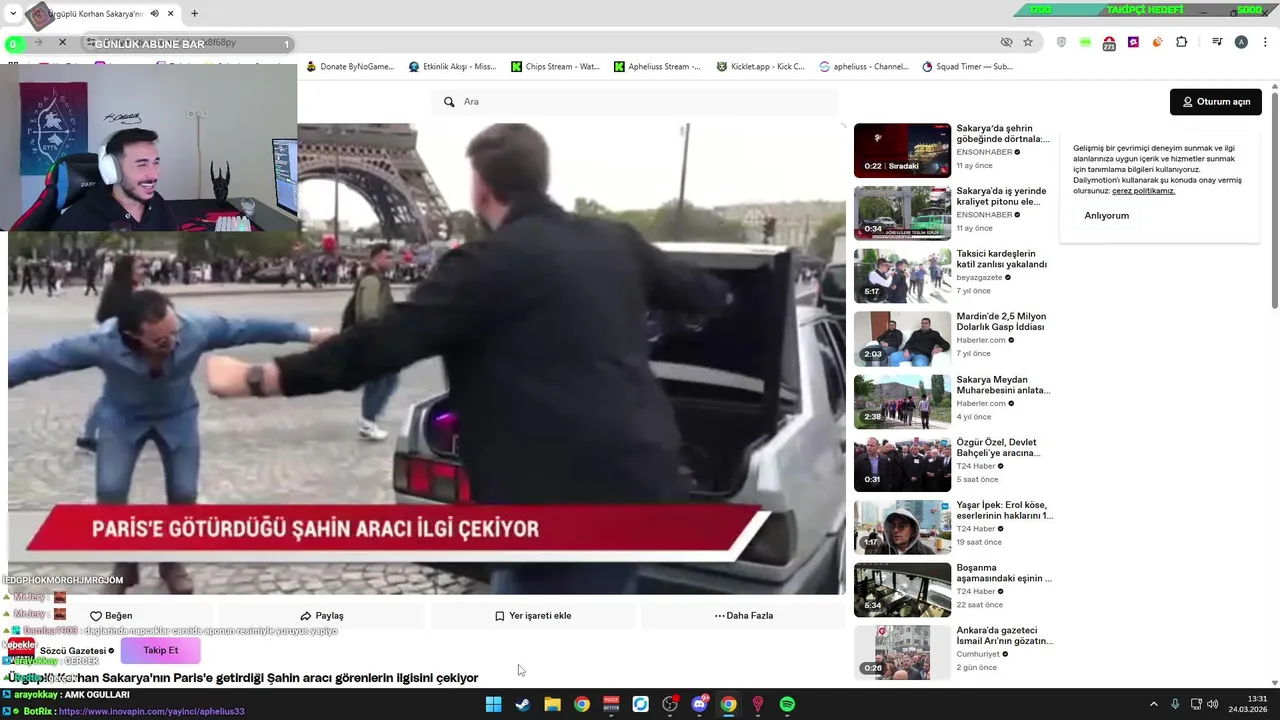Open the blue sync app taskbar icon
The image size is (1280, 720).
click(640, 705)
